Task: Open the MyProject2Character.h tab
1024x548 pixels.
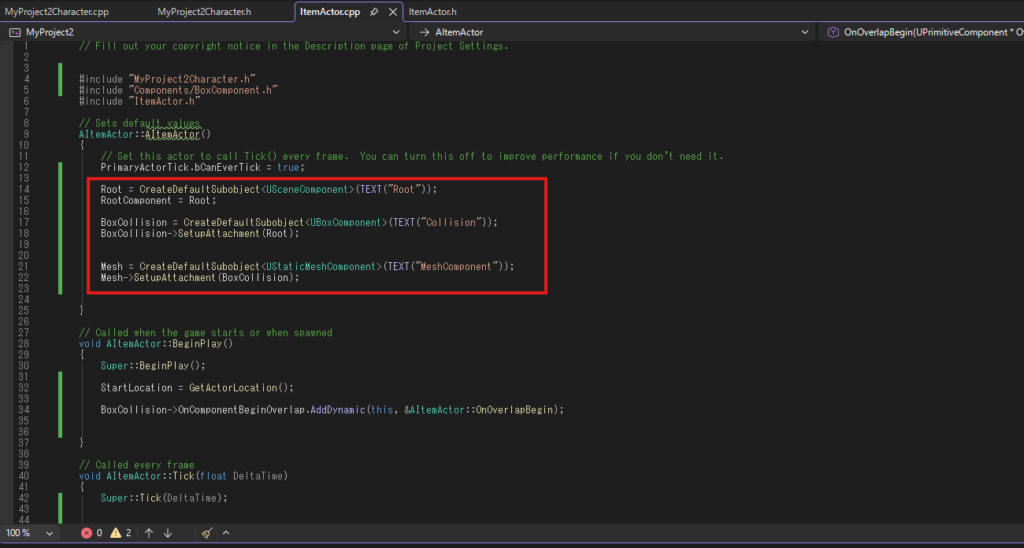Action: tap(204, 12)
